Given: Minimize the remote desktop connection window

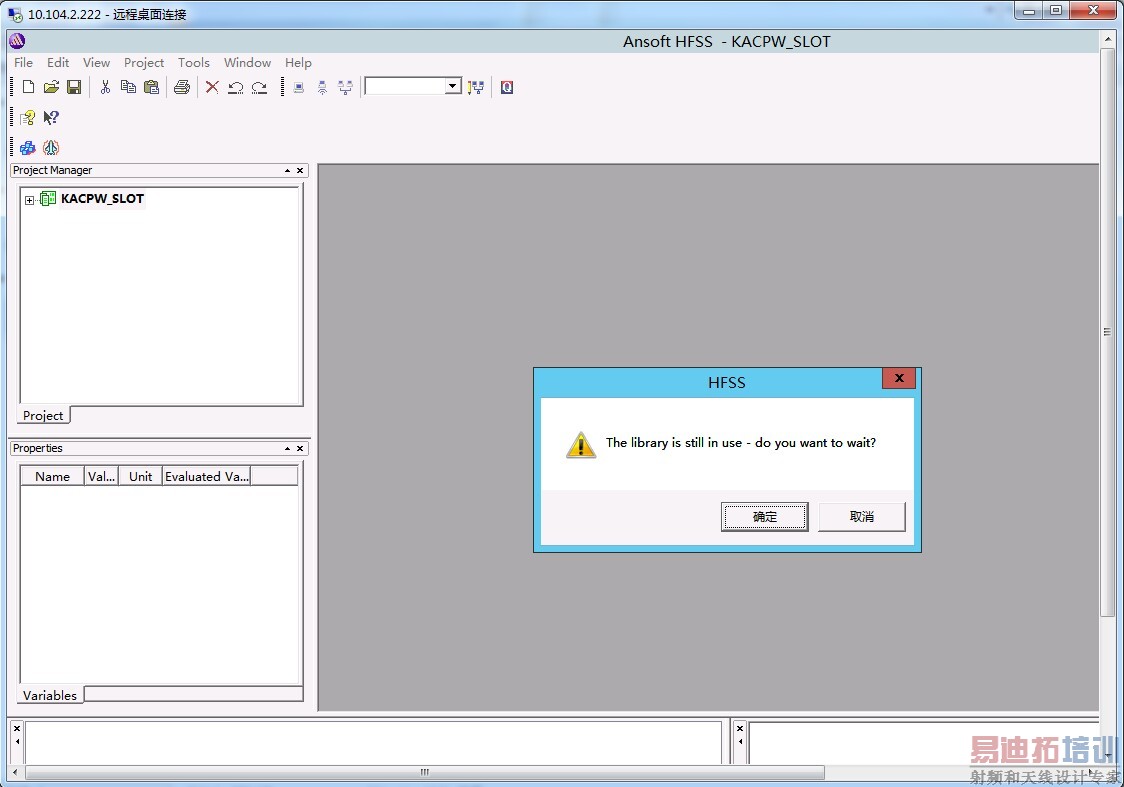Looking at the screenshot, I should [x=1029, y=11].
